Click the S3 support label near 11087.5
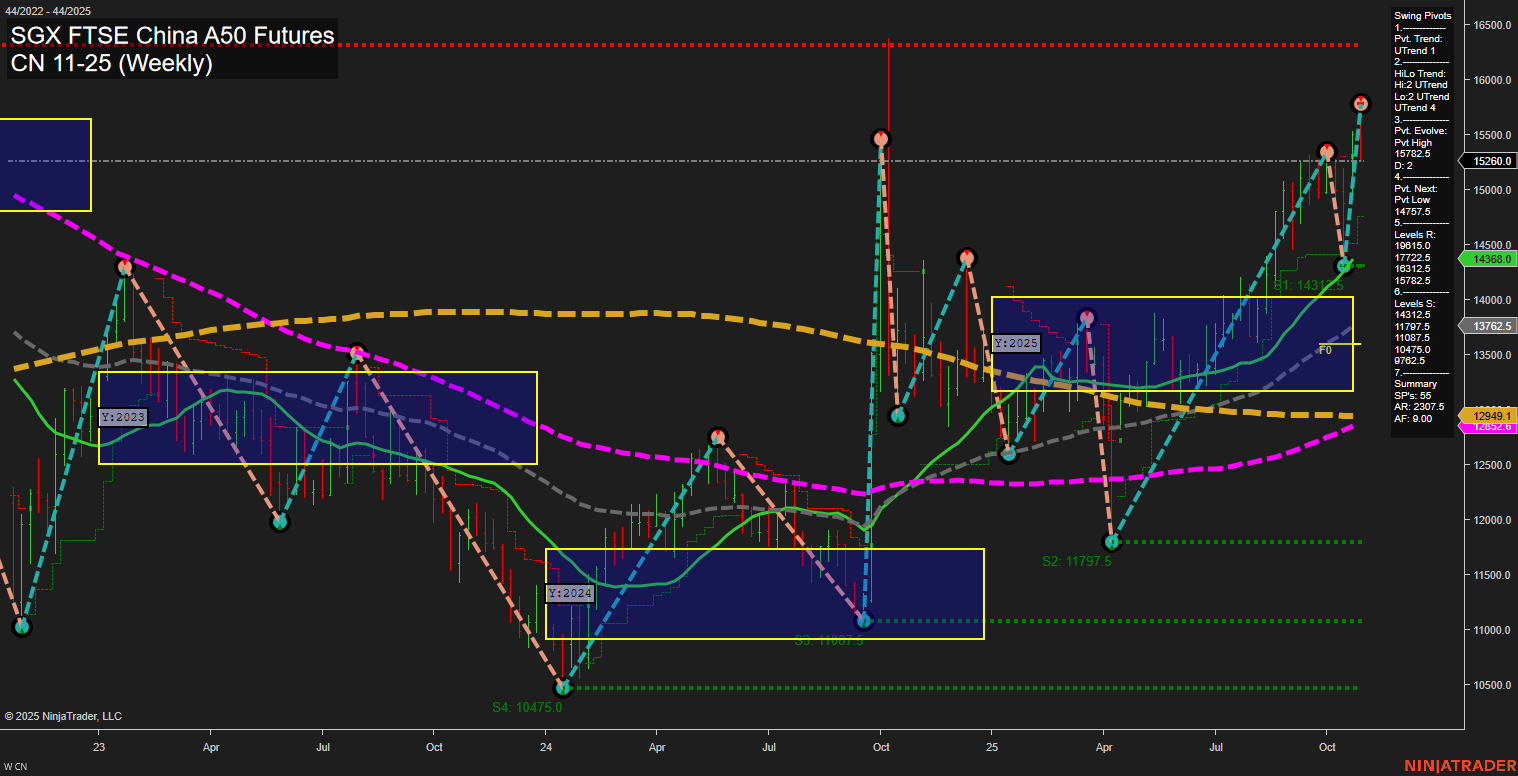This screenshot has height=776, width=1518. (x=828, y=640)
